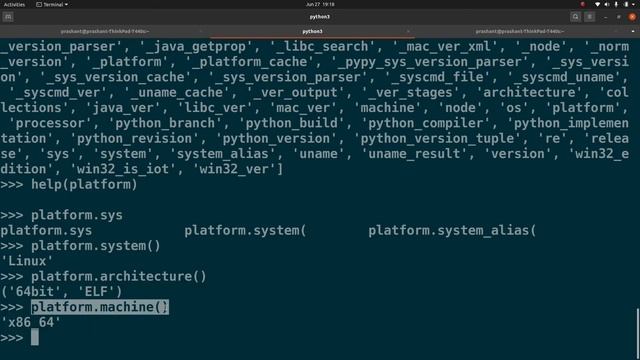Close the python3 tab

[408, 31]
